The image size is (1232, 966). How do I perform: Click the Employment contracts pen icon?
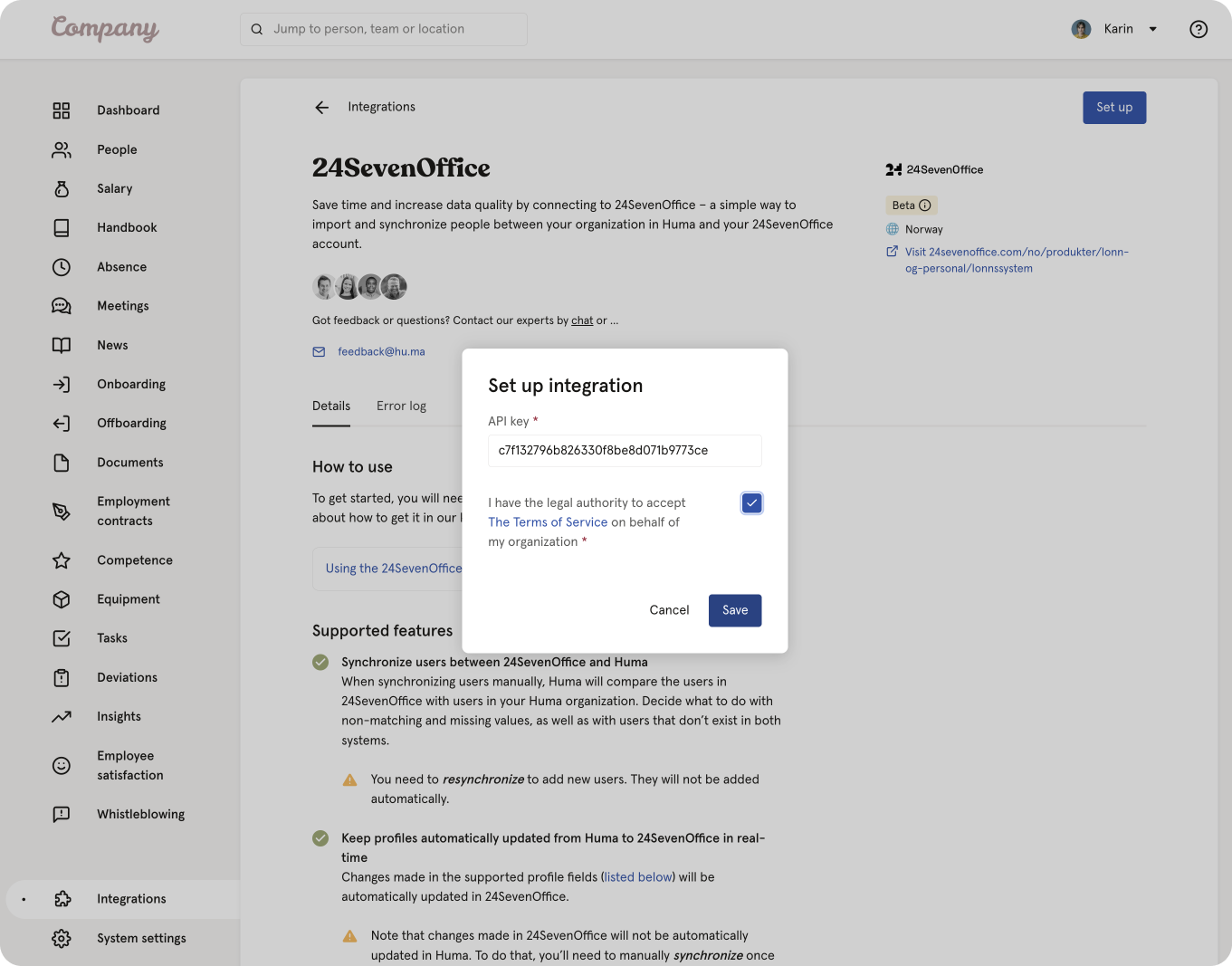62,512
